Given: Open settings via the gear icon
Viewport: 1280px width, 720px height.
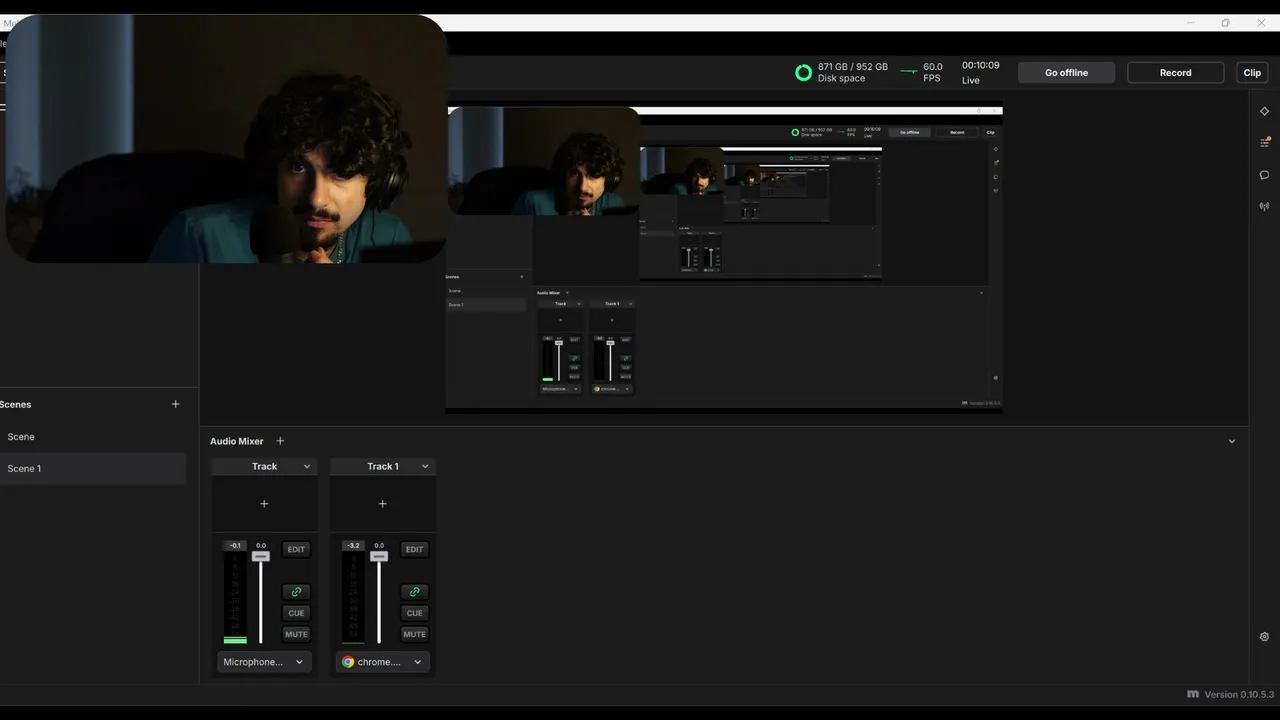Looking at the screenshot, I should point(1264,637).
